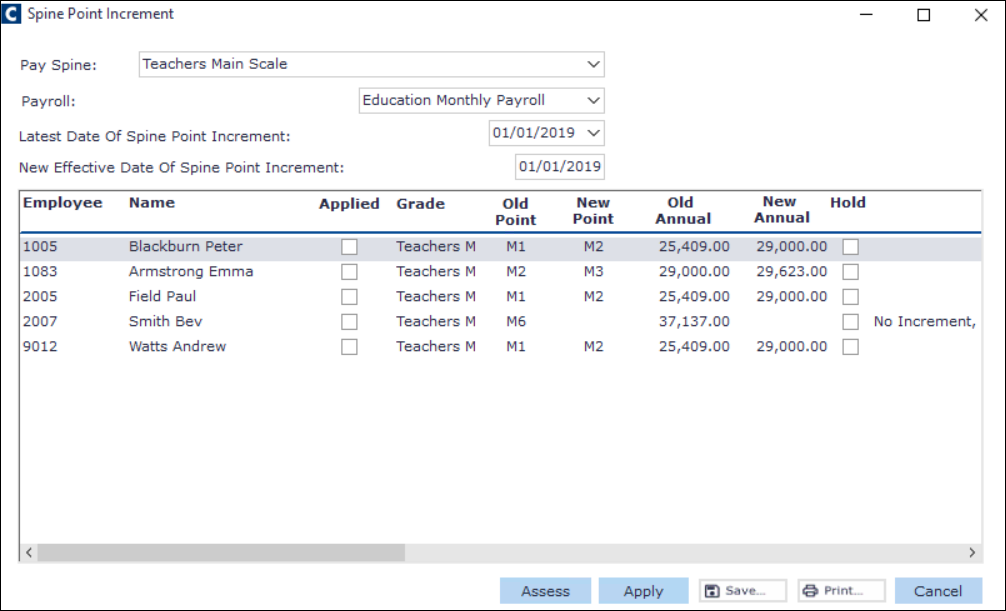This screenshot has height=611, width=1006.
Task: Click the Apply button
Action: click(644, 590)
